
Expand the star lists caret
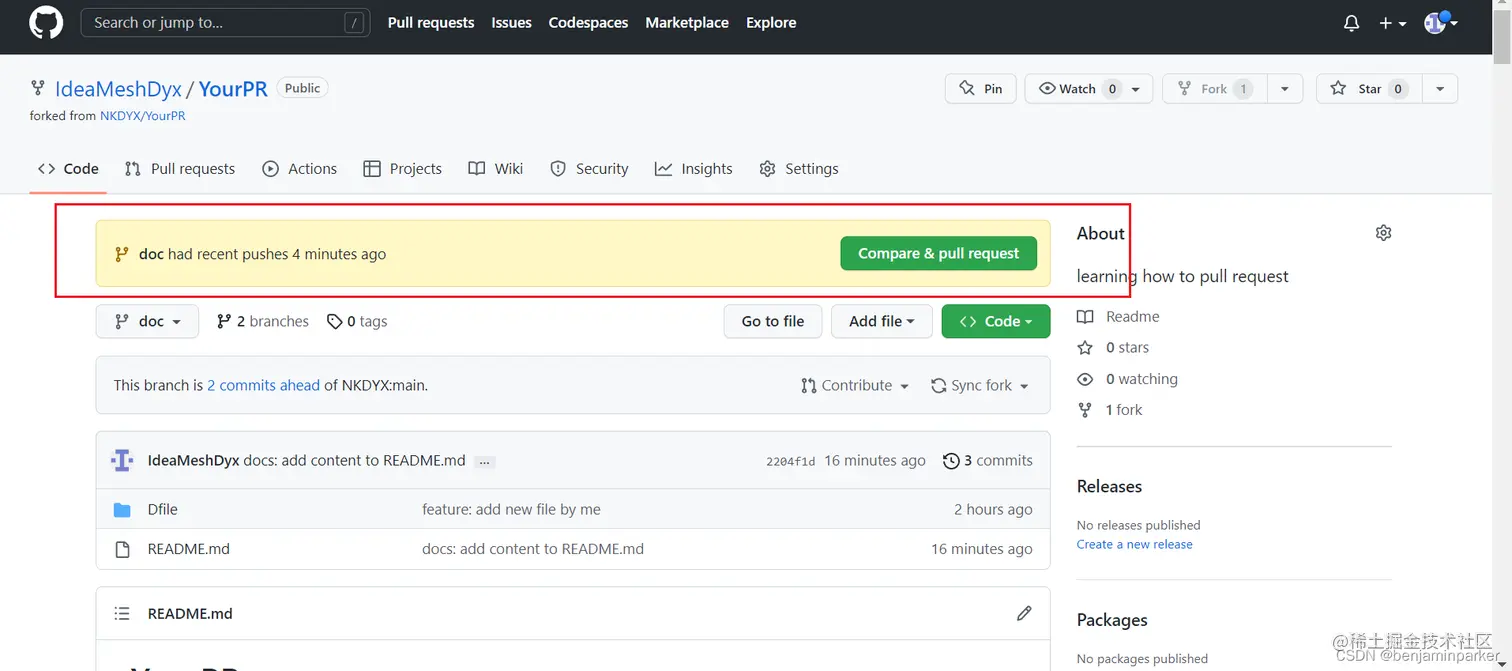[x=1440, y=88]
